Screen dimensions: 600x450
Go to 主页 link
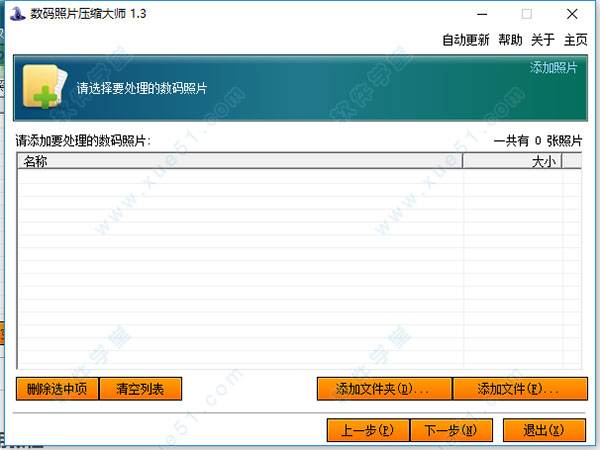point(576,40)
